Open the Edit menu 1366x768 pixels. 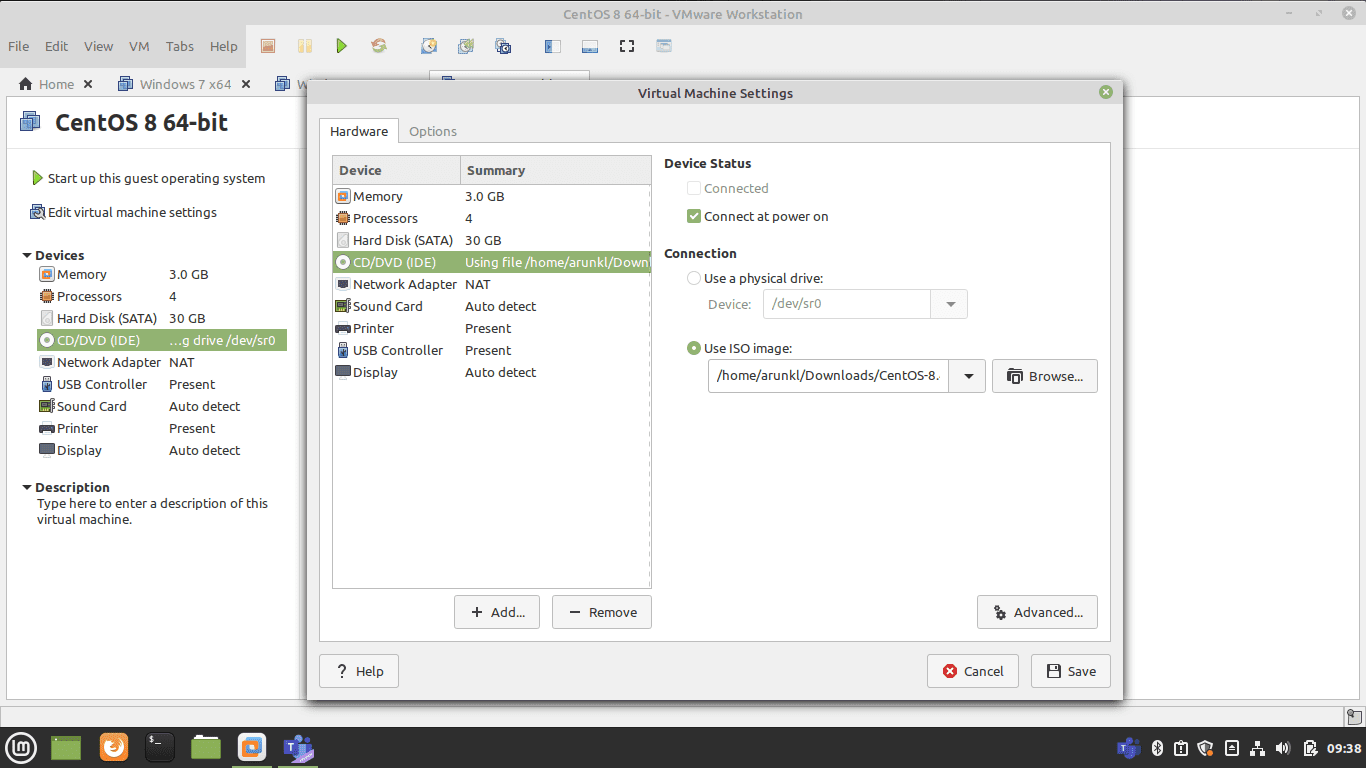(x=57, y=46)
